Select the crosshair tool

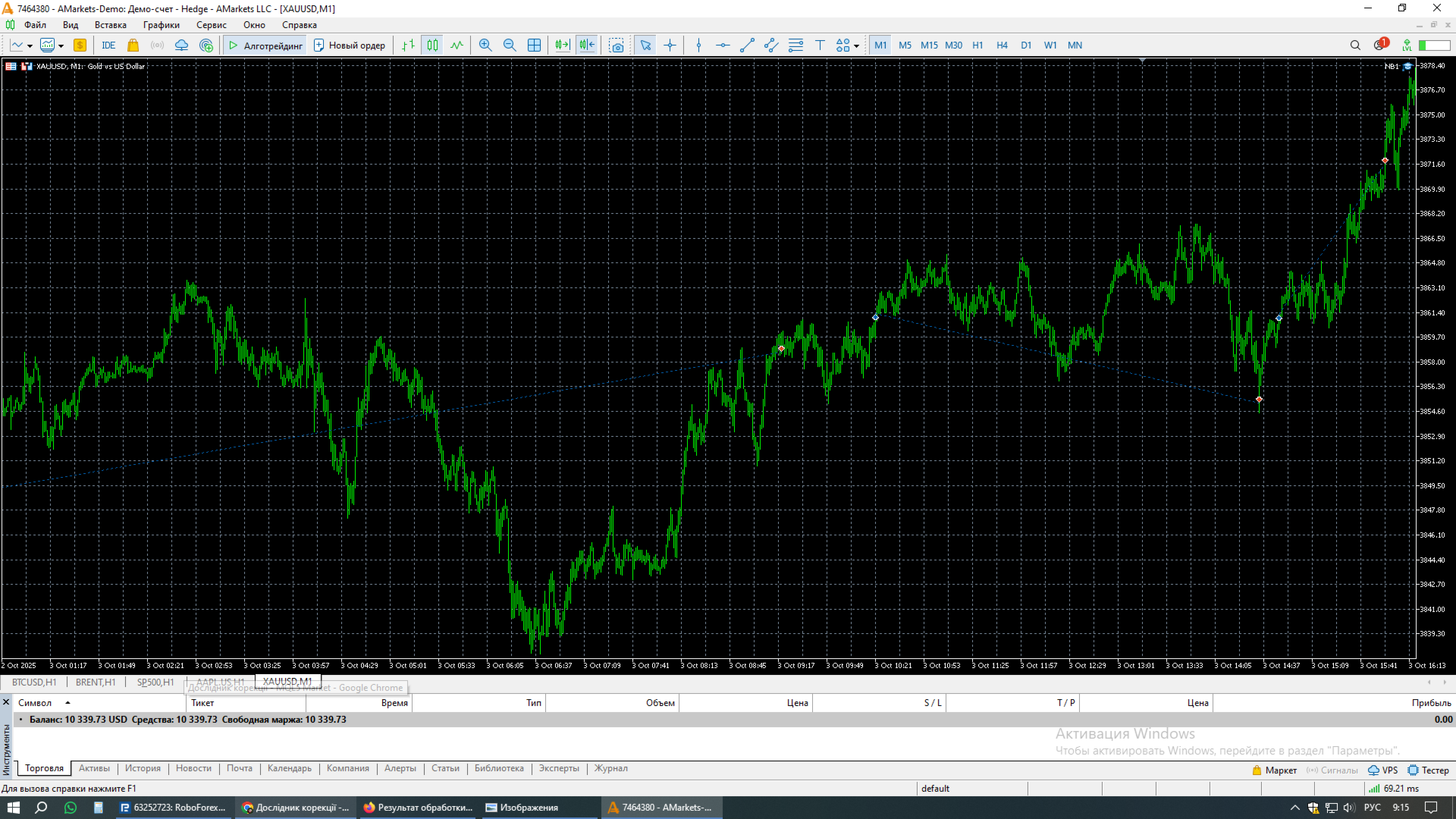point(670,45)
